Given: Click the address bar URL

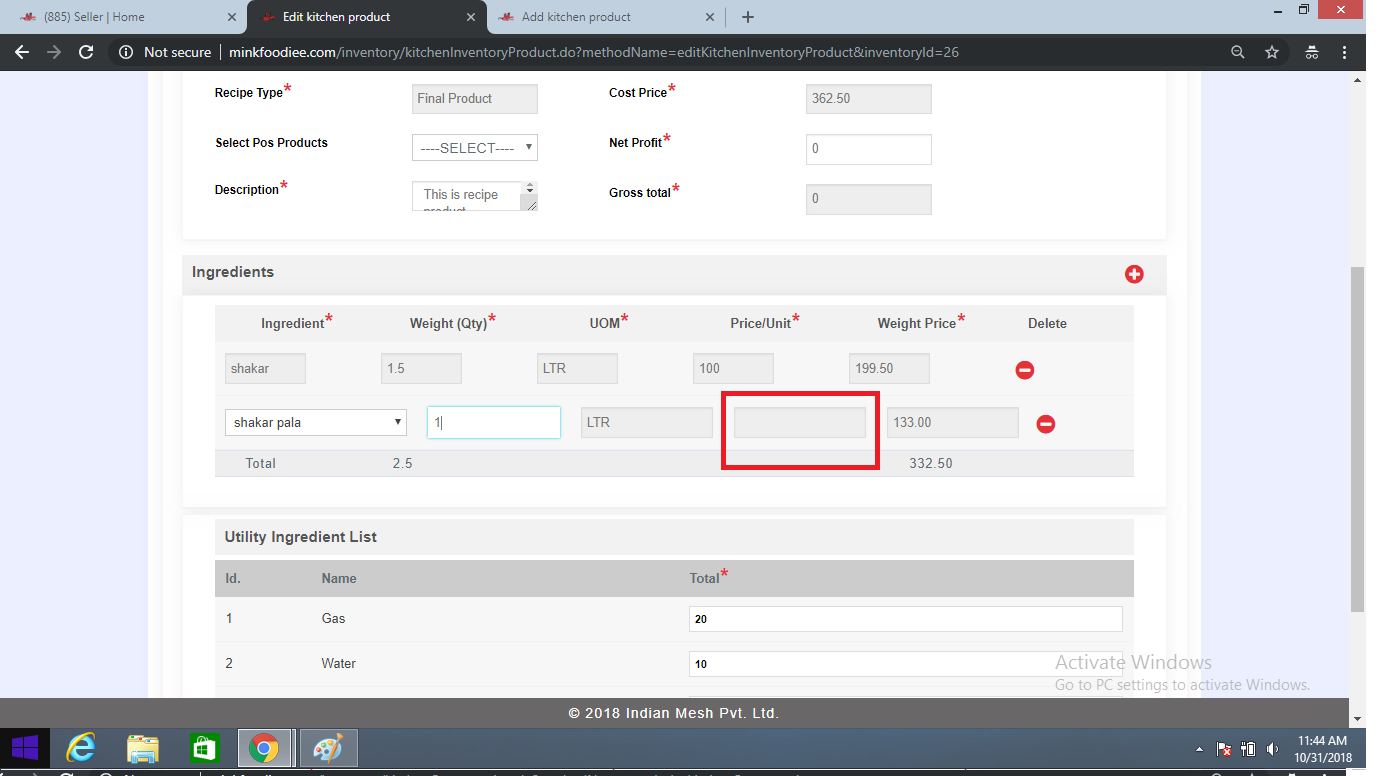Looking at the screenshot, I should tap(594, 52).
